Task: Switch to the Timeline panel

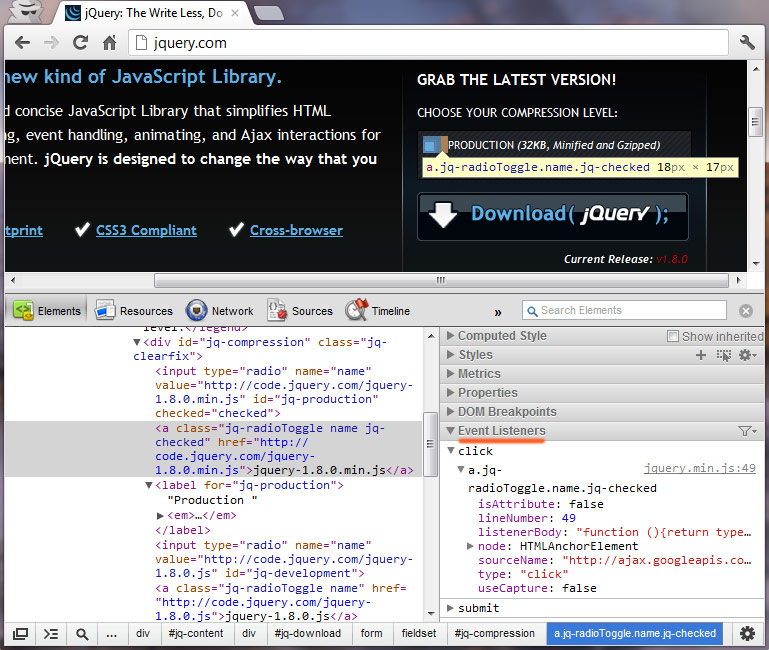Action: (378, 311)
